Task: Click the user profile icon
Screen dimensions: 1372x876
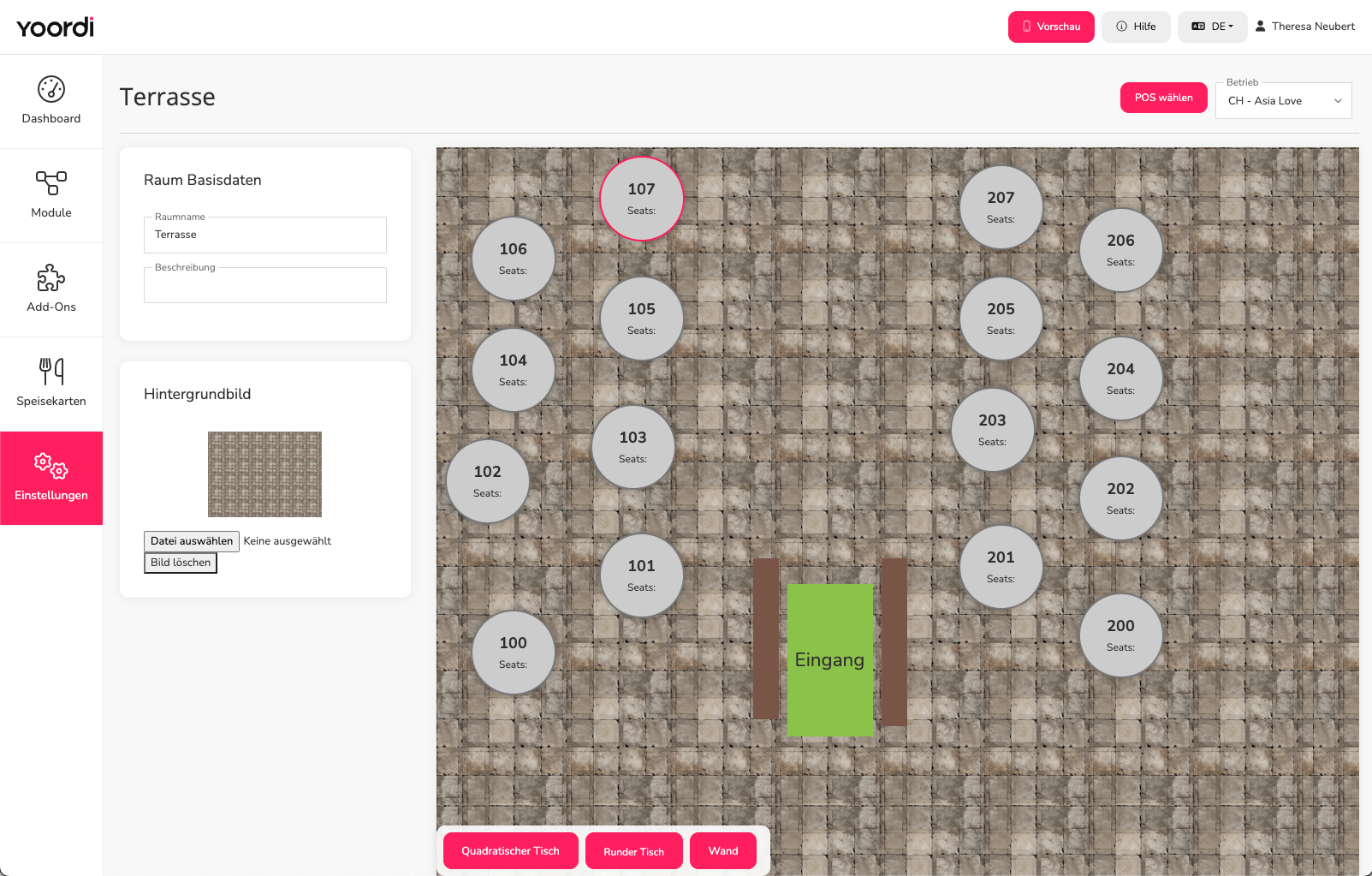Action: pyautogui.click(x=1261, y=27)
